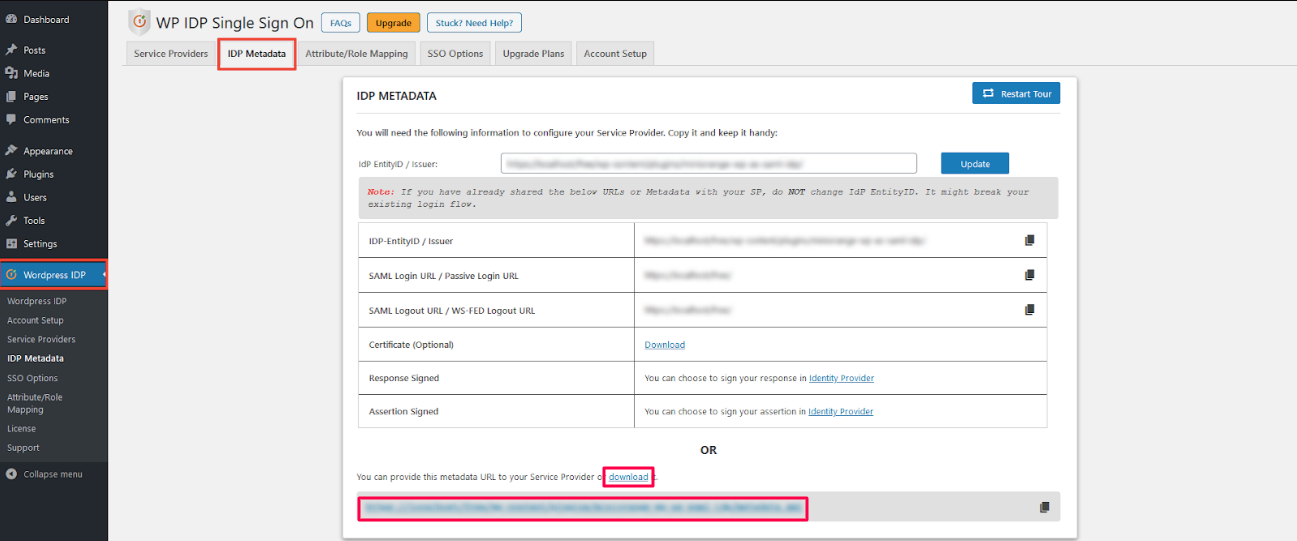Click the Dashboard gauge icon
The height and width of the screenshot is (541, 1297).
pyautogui.click(x=11, y=19)
